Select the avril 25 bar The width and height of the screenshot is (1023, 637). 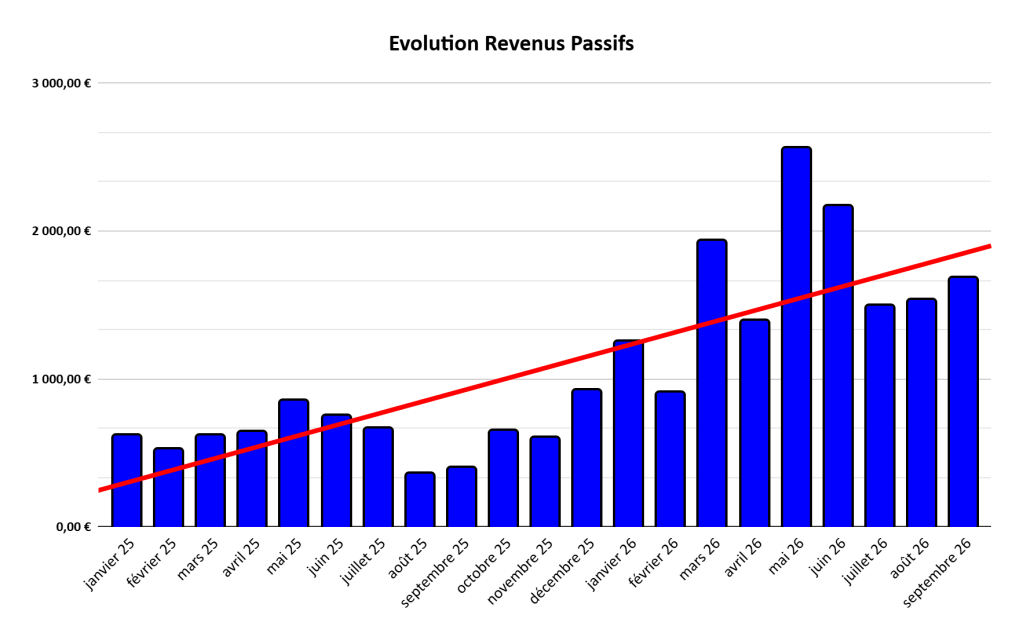tap(252, 478)
